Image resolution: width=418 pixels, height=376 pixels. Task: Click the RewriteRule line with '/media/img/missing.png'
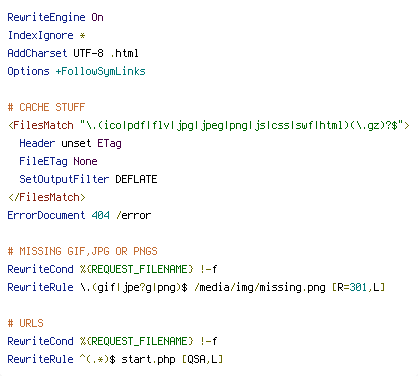click(x=196, y=287)
